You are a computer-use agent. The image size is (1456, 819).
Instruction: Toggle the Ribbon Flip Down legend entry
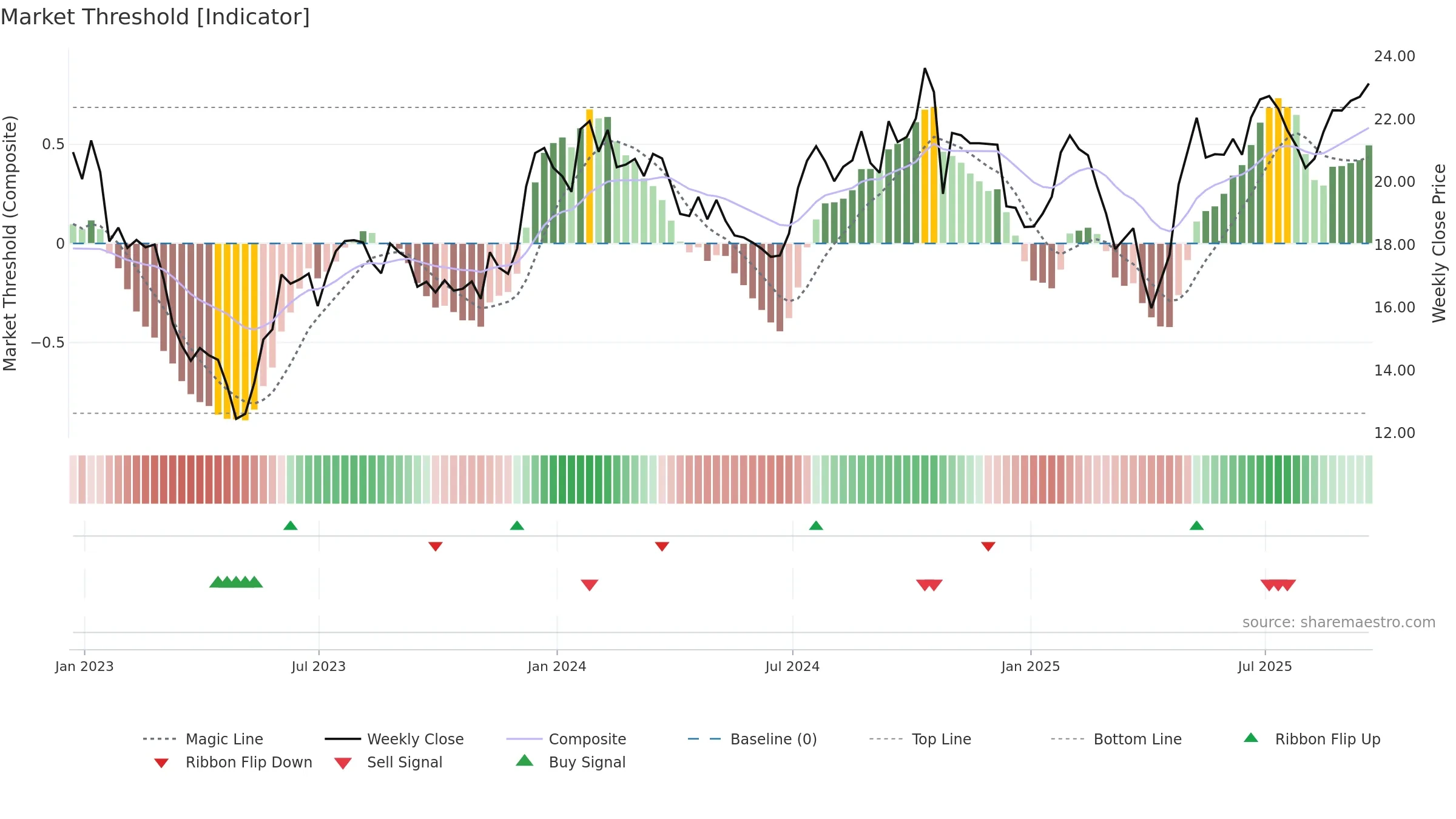click(232, 762)
